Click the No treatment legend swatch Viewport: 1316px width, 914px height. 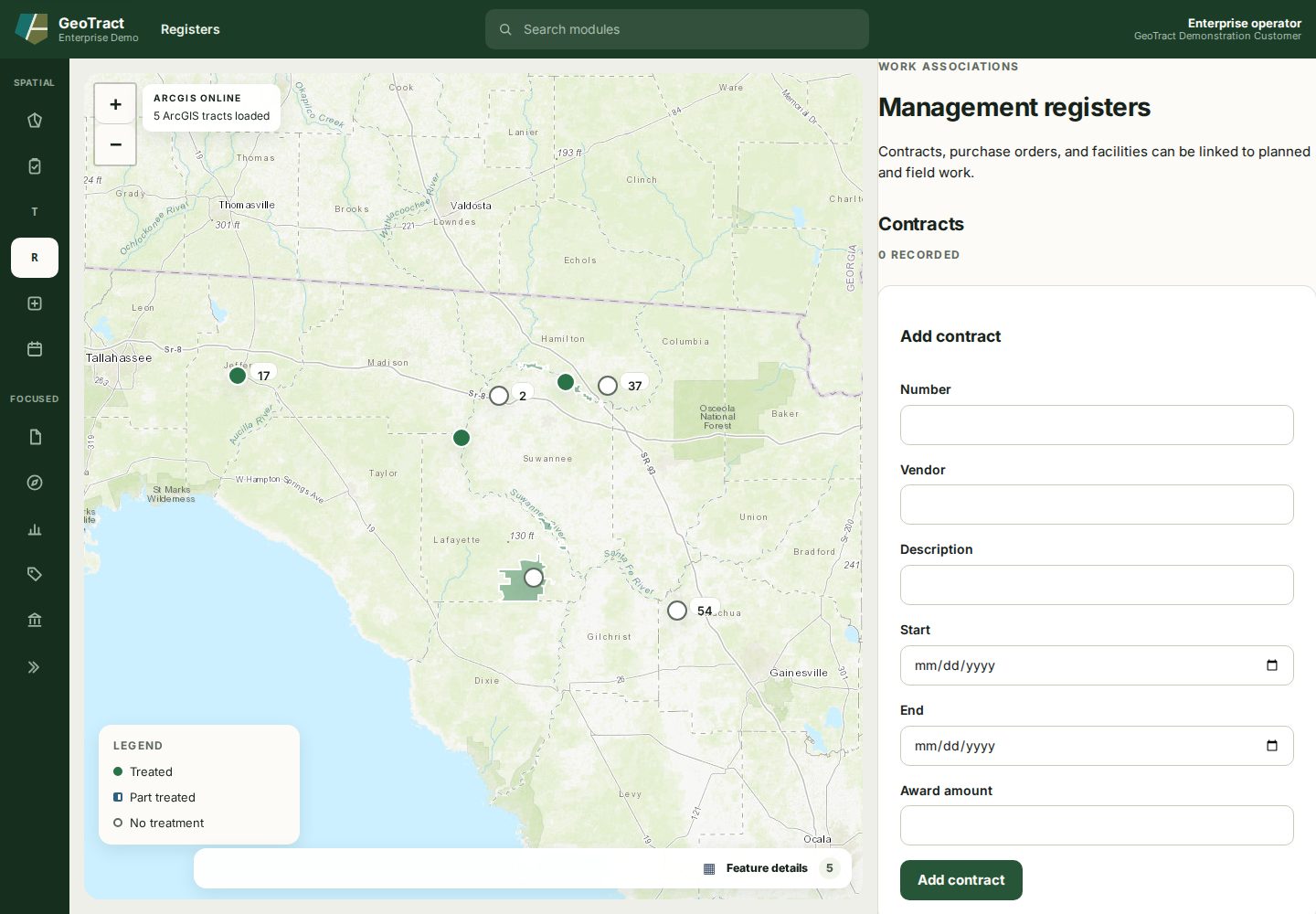point(118,823)
